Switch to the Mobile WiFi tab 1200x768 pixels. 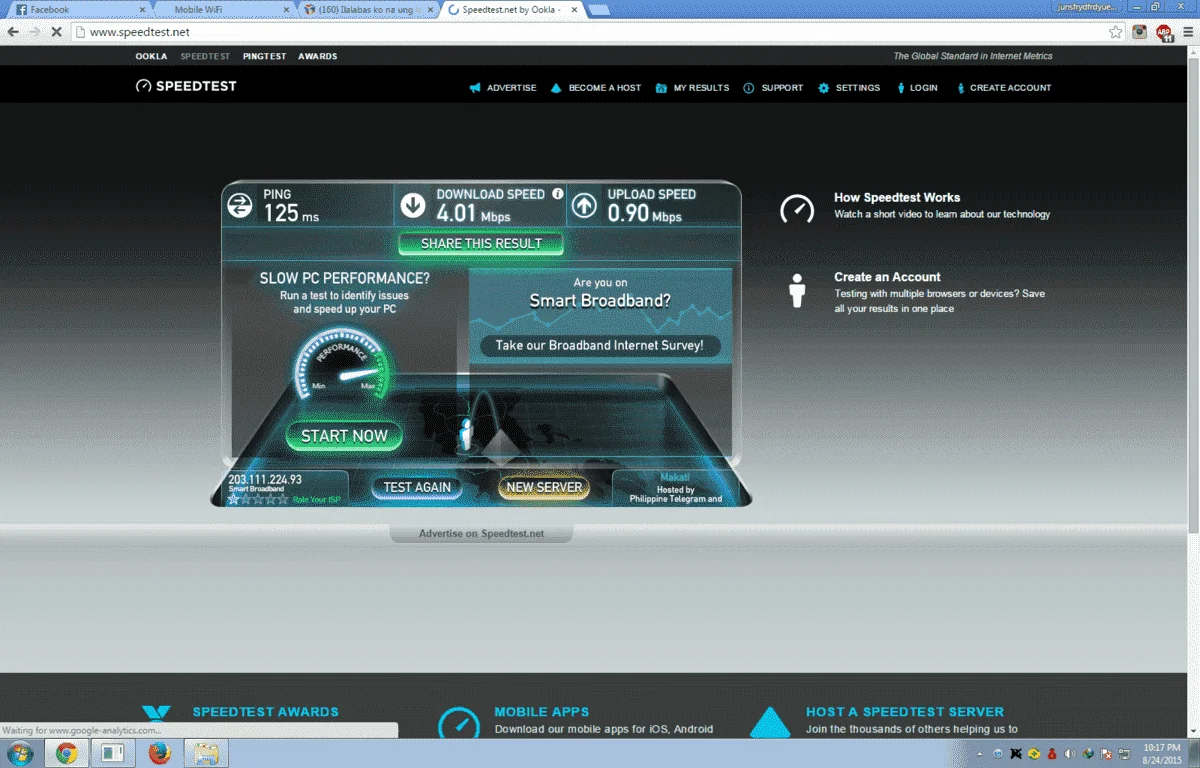coord(223,9)
